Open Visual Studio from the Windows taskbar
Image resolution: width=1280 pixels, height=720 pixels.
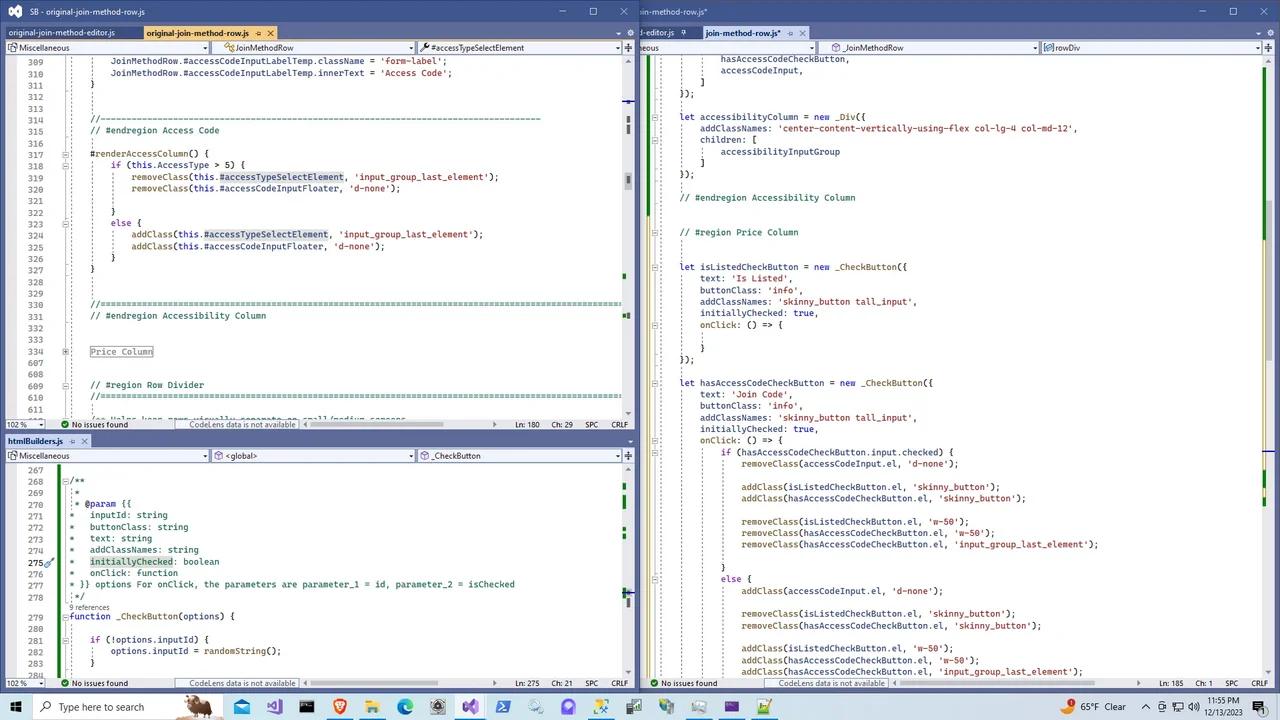tap(470, 707)
